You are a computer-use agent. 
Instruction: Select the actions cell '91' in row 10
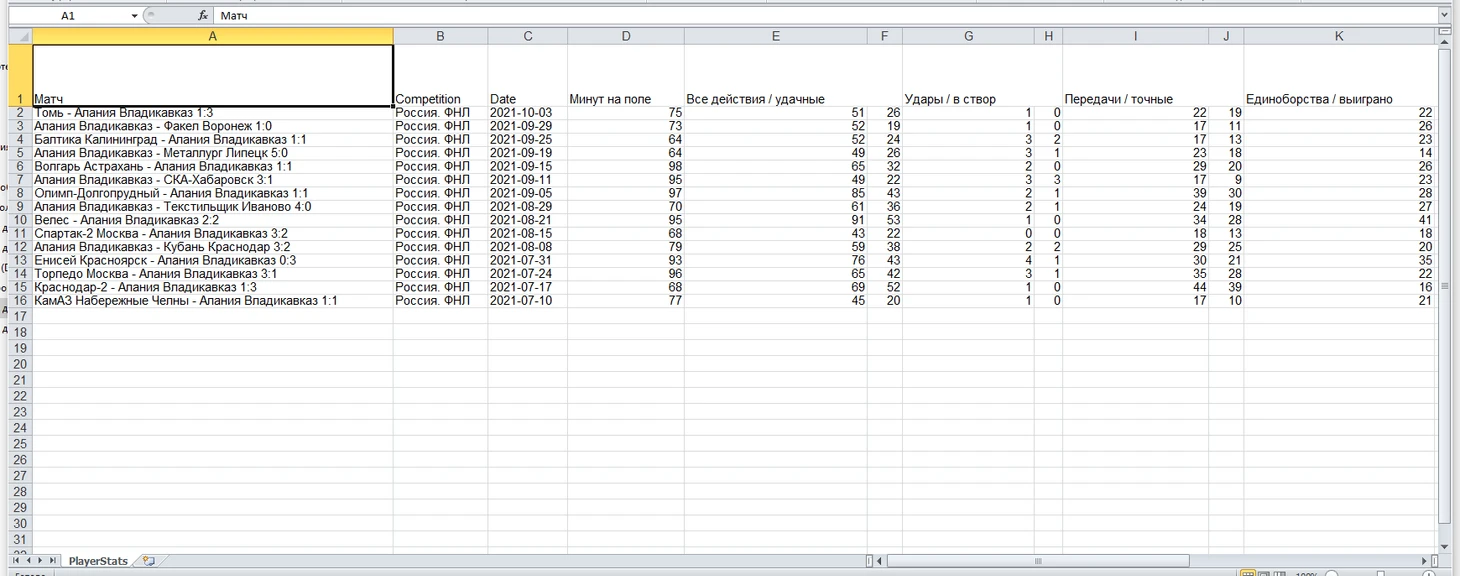pyautogui.click(x=776, y=220)
